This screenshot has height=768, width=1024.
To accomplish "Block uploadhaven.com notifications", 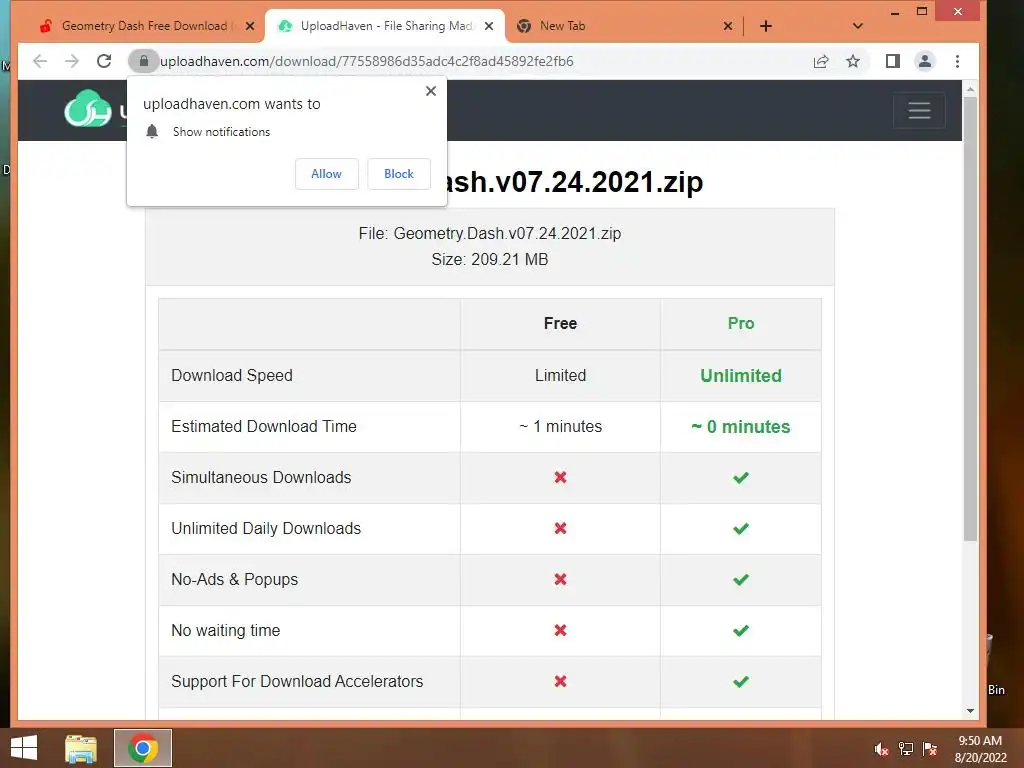I will pyautogui.click(x=399, y=174).
